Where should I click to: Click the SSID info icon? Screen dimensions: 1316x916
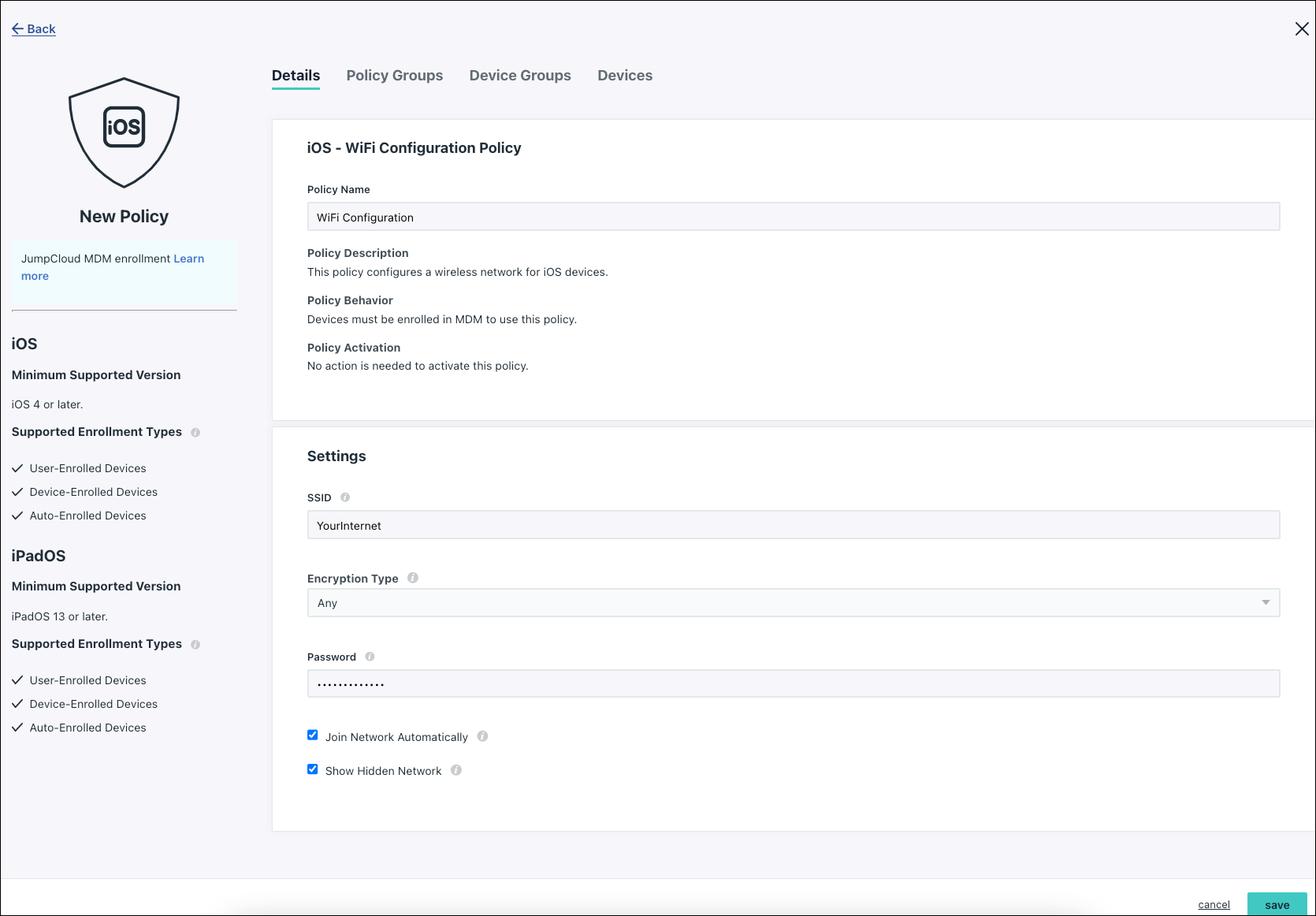[x=345, y=497]
